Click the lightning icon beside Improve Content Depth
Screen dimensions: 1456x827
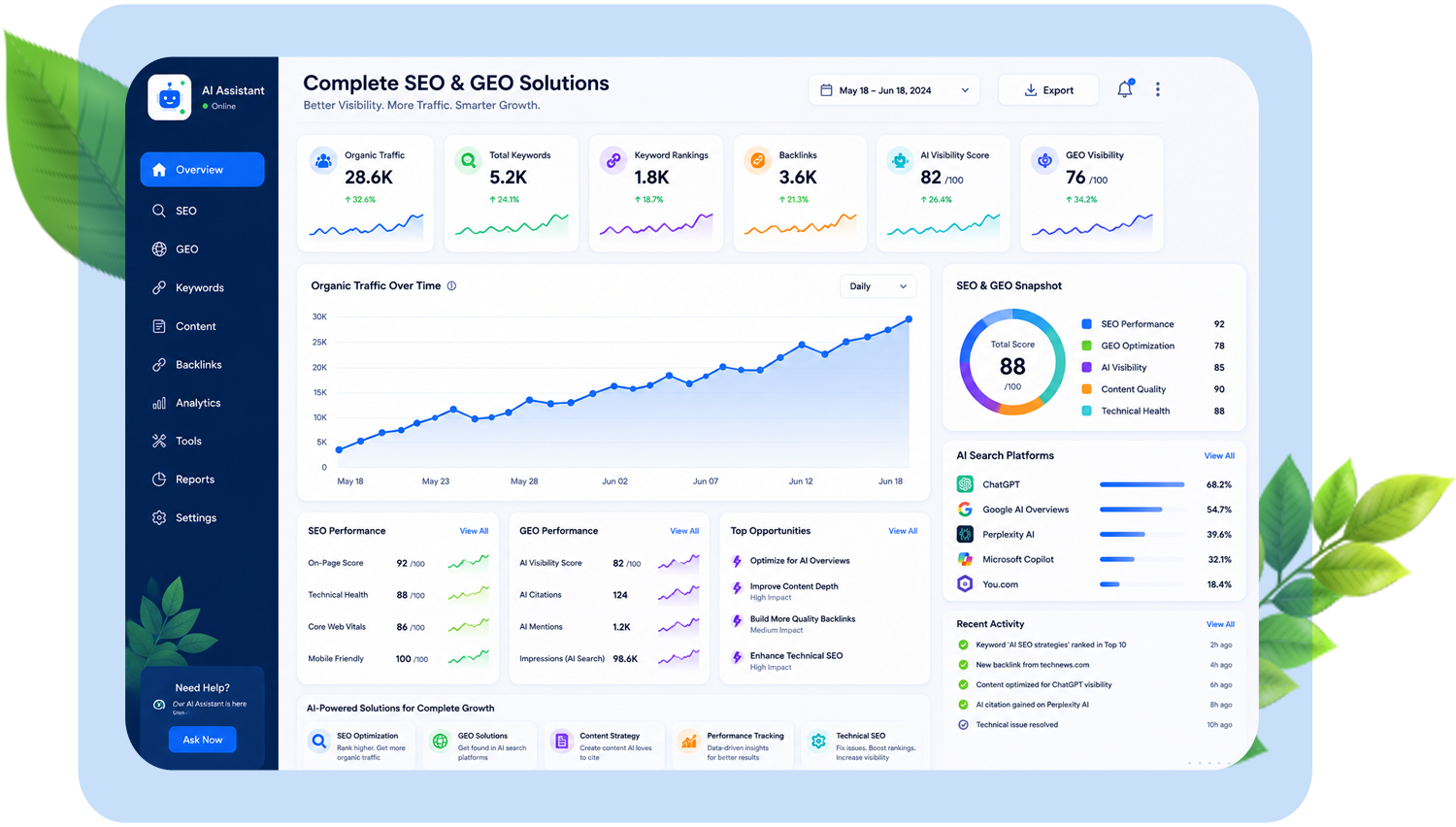coord(738,588)
